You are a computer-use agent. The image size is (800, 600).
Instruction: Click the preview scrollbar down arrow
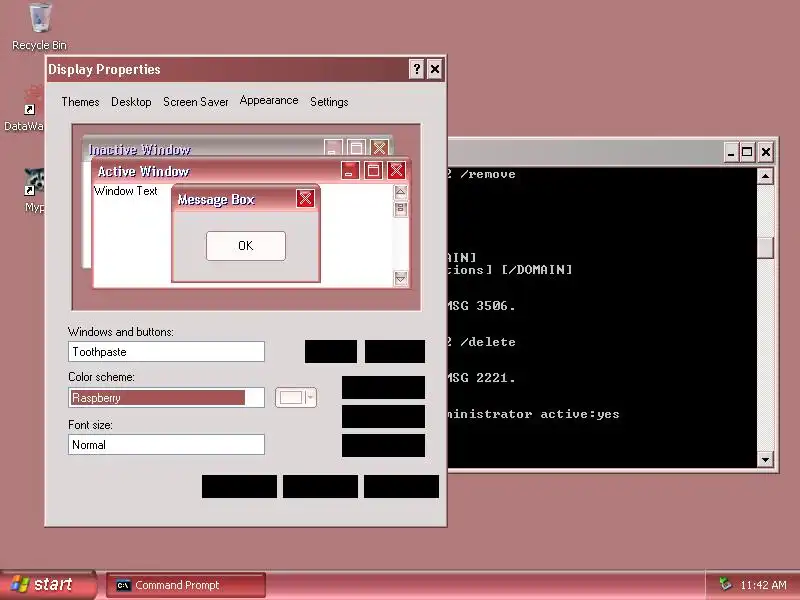click(401, 279)
